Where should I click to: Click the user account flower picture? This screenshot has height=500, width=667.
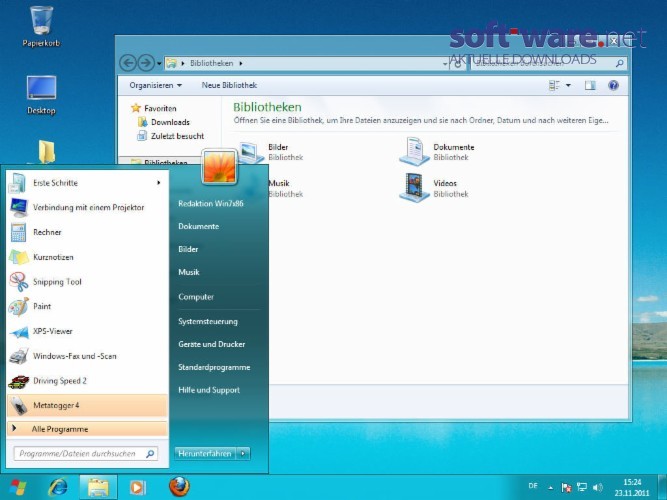[x=219, y=167]
